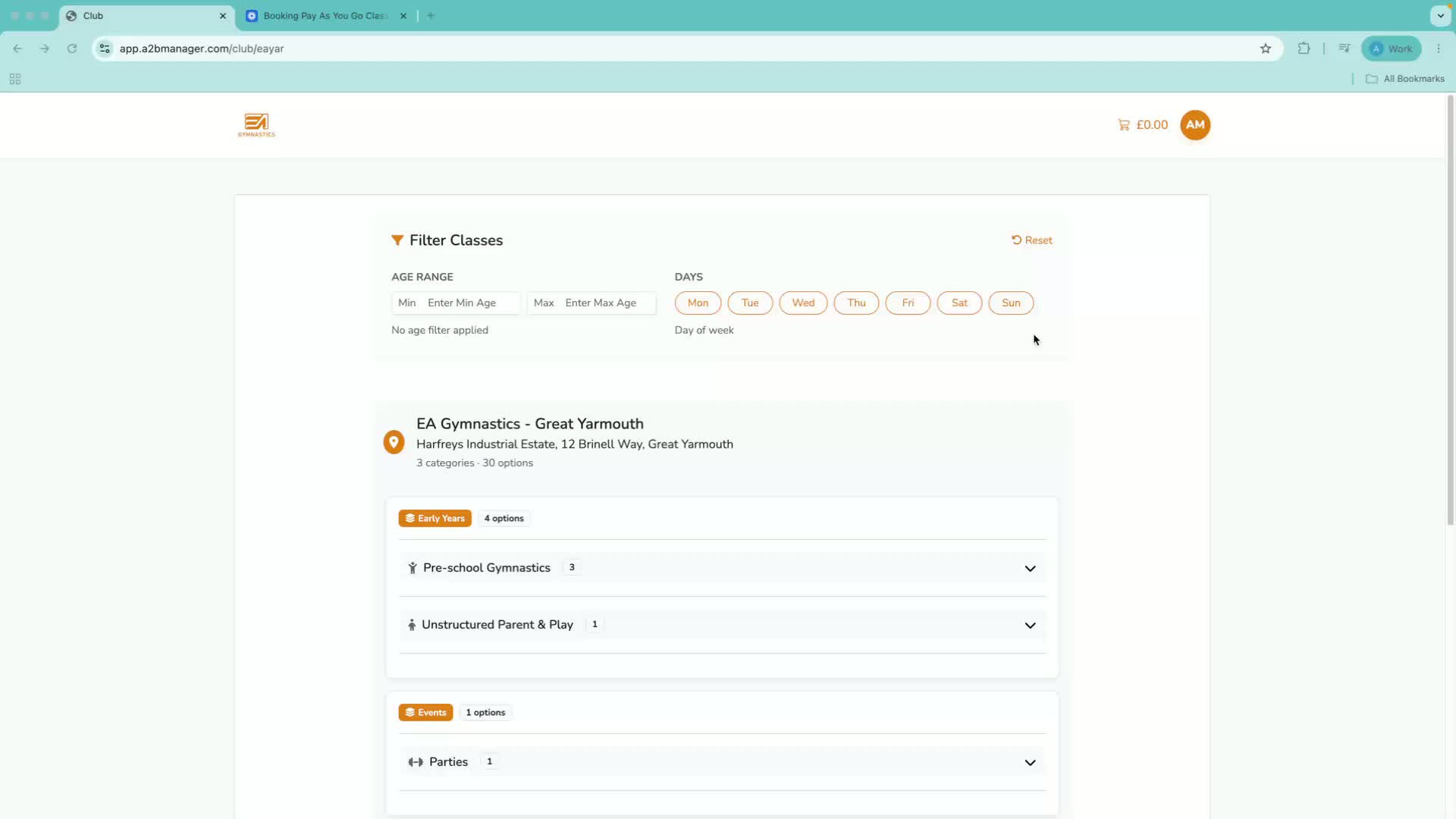The width and height of the screenshot is (1456, 819).
Task: Toggle the Sun day filter
Action: click(1011, 303)
